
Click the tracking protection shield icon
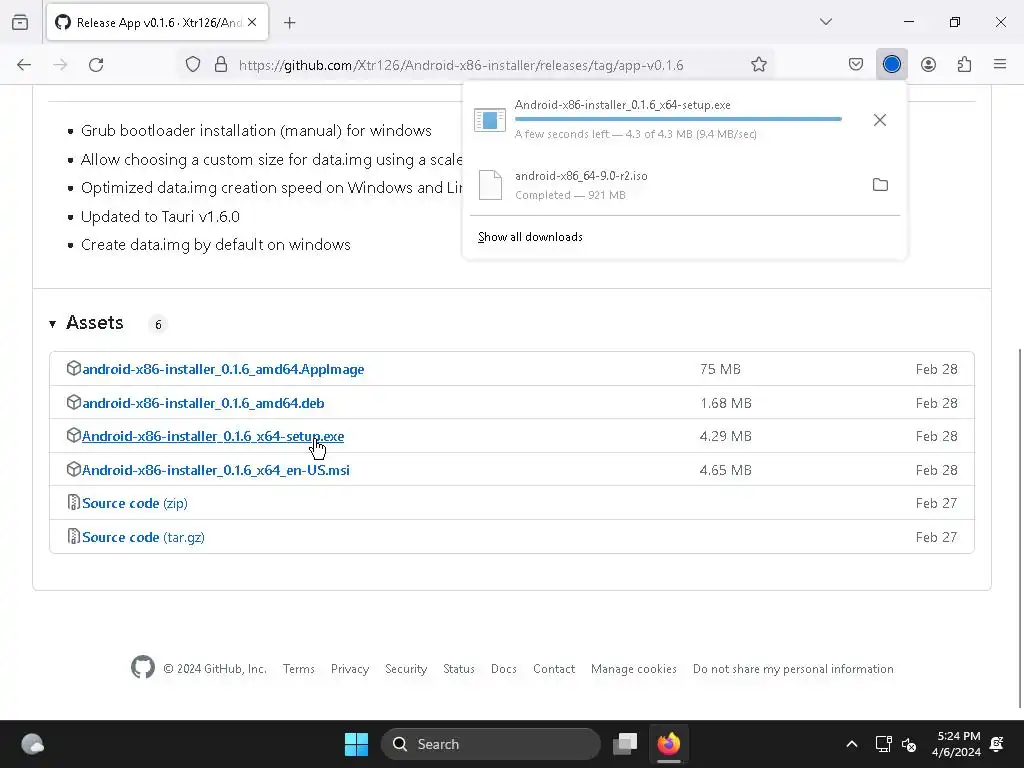click(x=193, y=65)
